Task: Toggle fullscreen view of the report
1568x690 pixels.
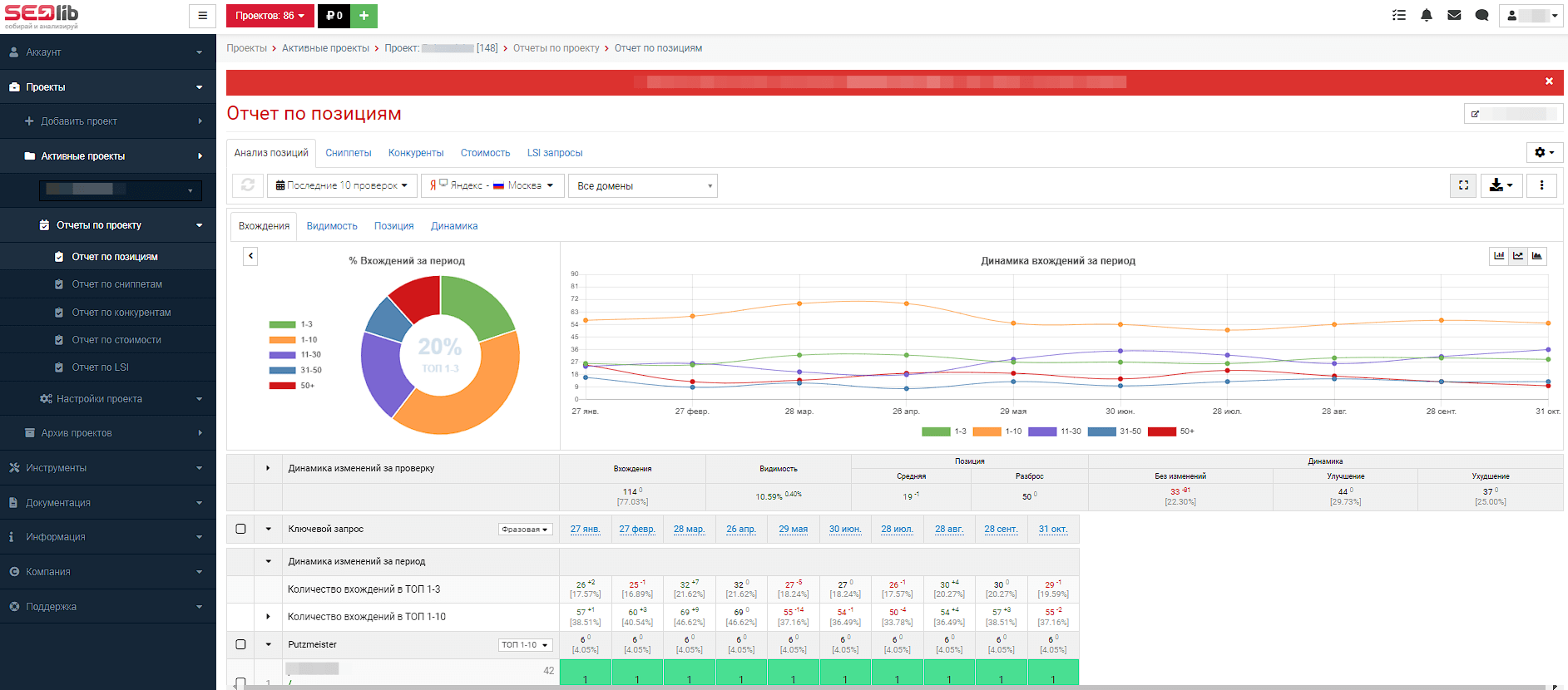Action: pyautogui.click(x=1463, y=185)
